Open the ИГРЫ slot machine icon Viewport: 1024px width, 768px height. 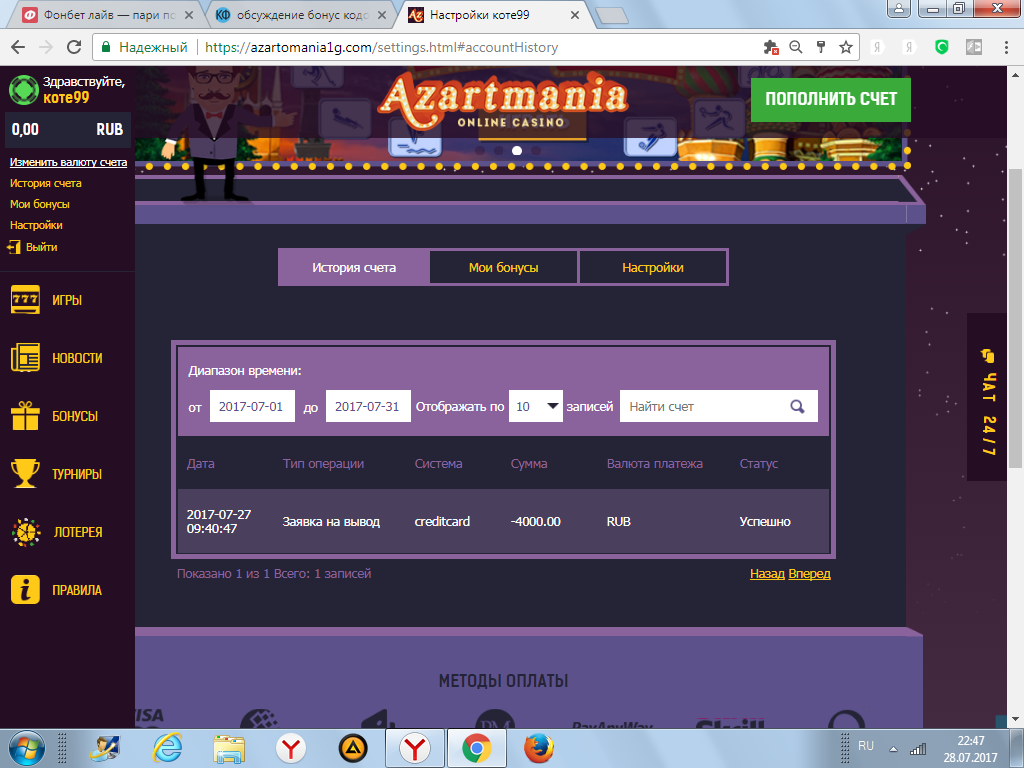[x=25, y=300]
